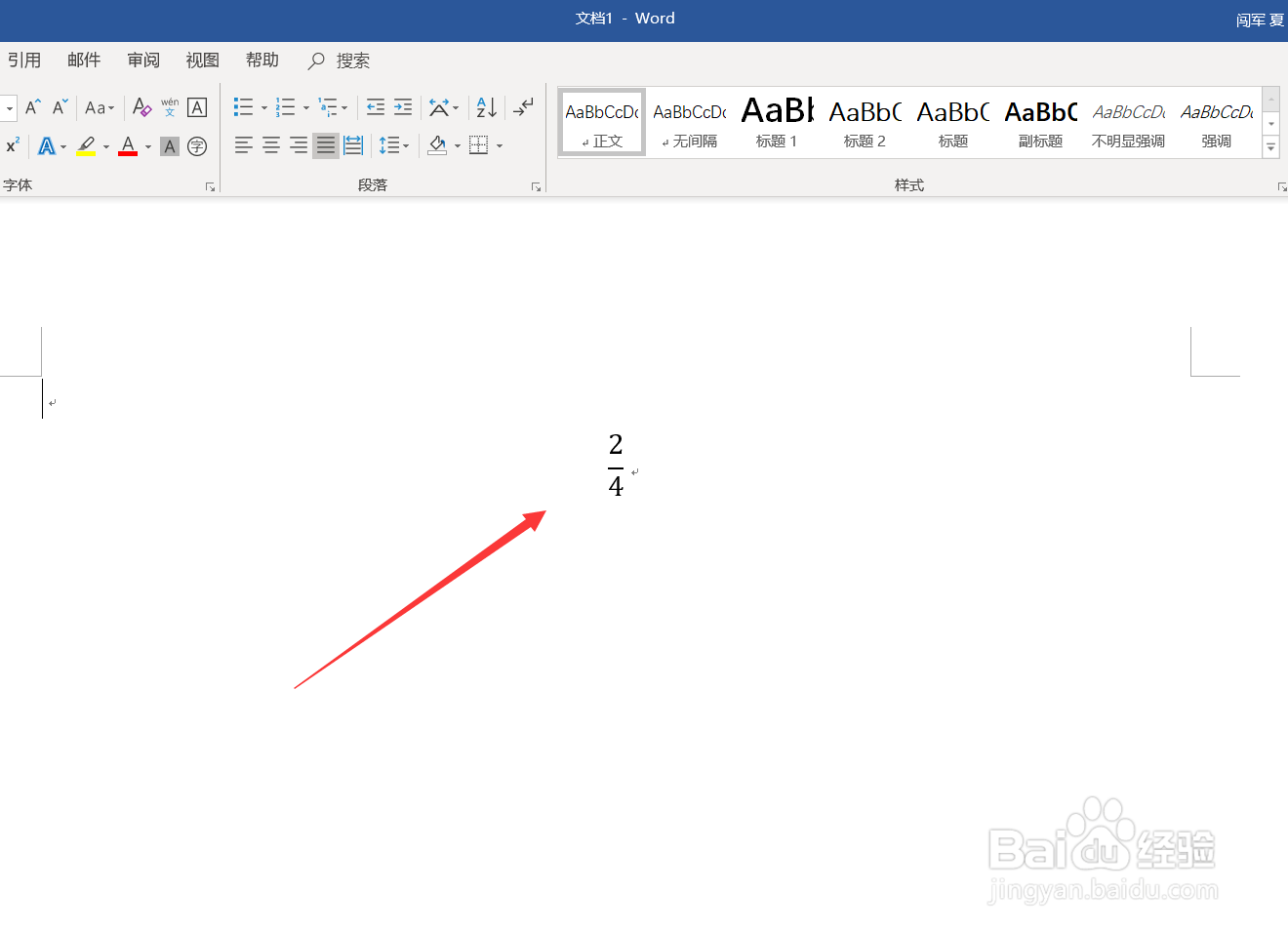The width and height of the screenshot is (1288, 934).
Task: Expand numbering library dropdown arrow
Action: point(305,108)
